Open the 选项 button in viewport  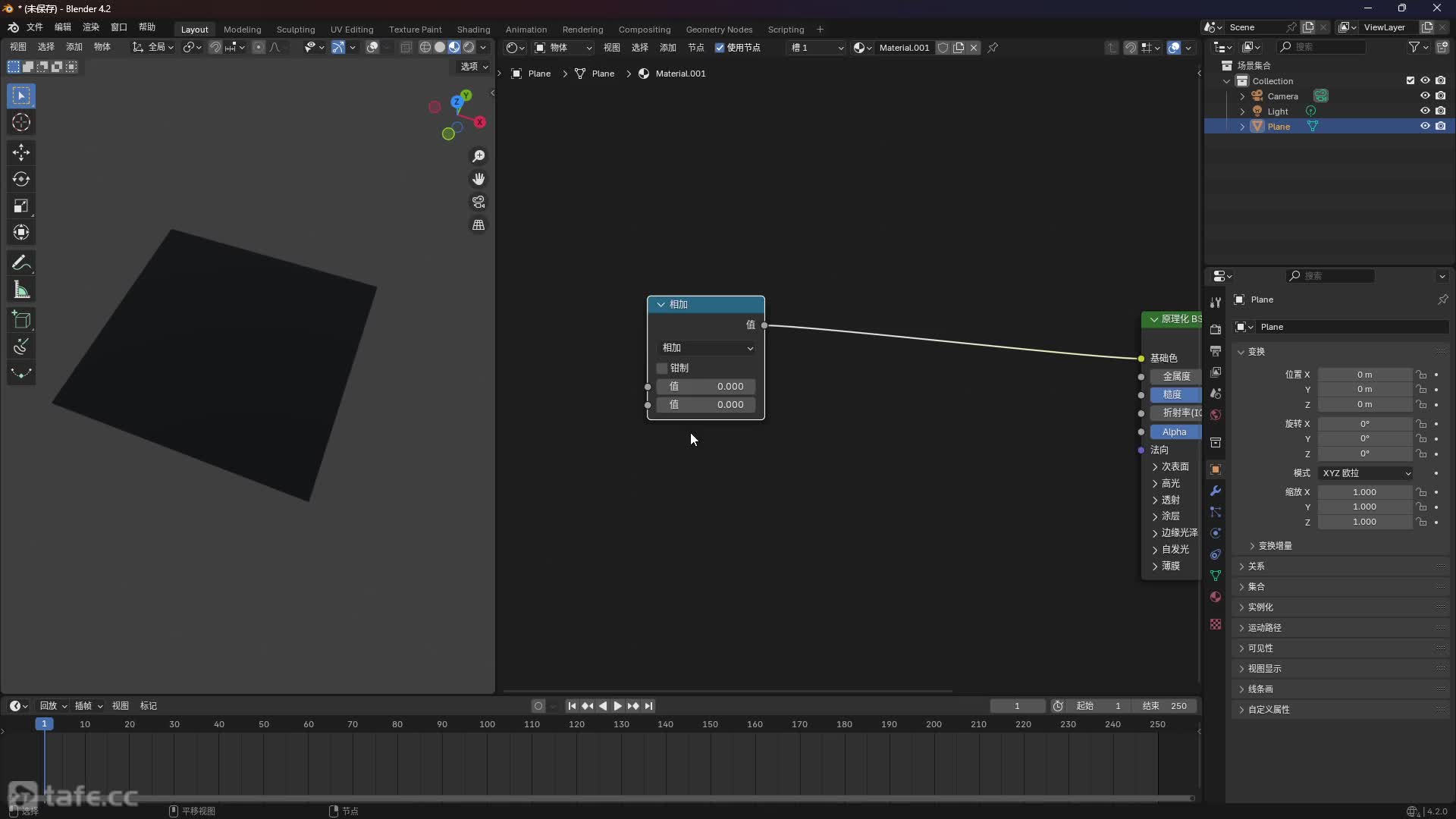(475, 67)
